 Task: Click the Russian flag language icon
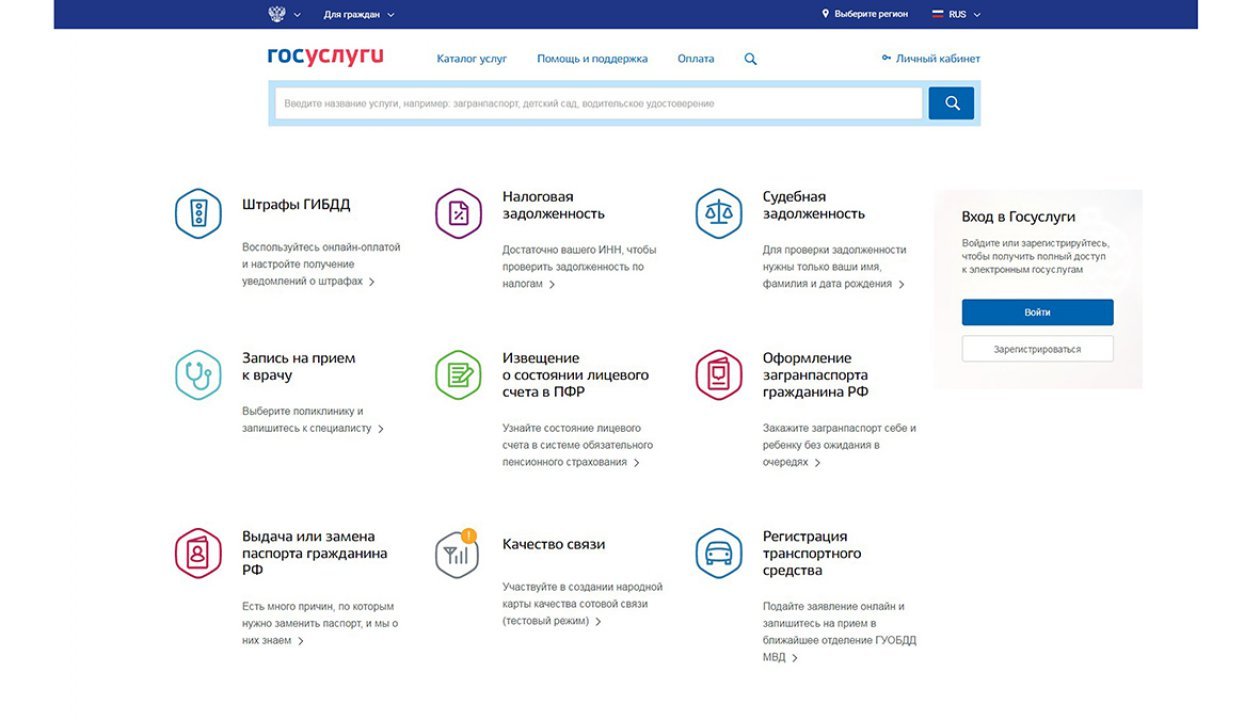(x=938, y=14)
